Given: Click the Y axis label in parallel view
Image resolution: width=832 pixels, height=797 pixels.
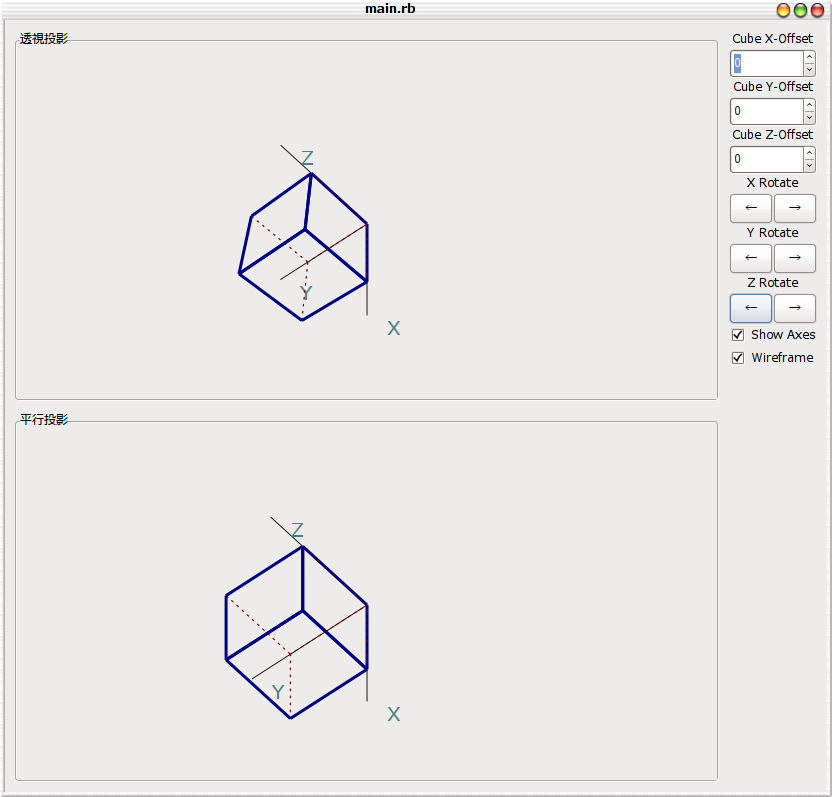Looking at the screenshot, I should [x=278, y=692].
